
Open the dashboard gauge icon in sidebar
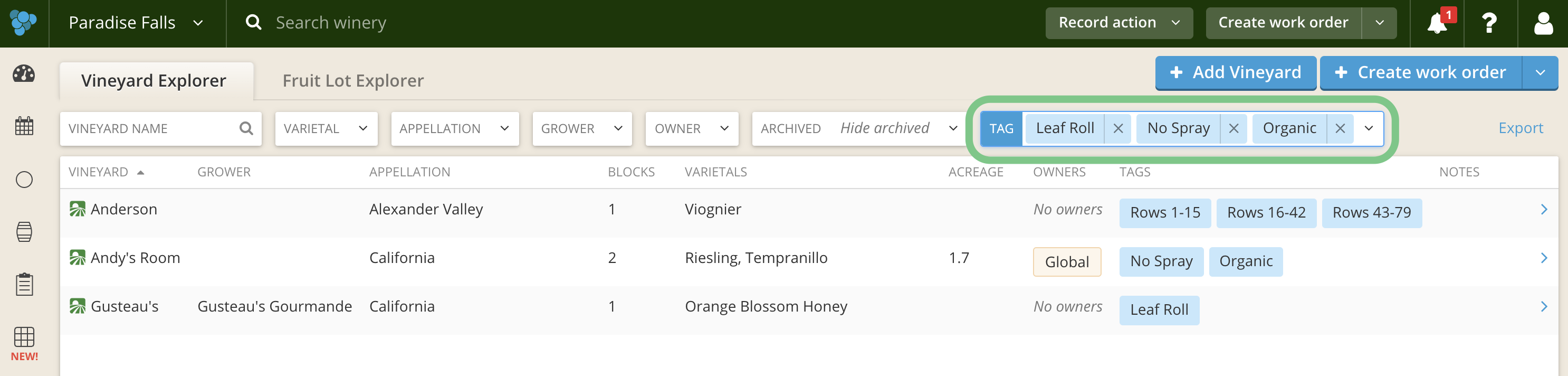click(24, 74)
